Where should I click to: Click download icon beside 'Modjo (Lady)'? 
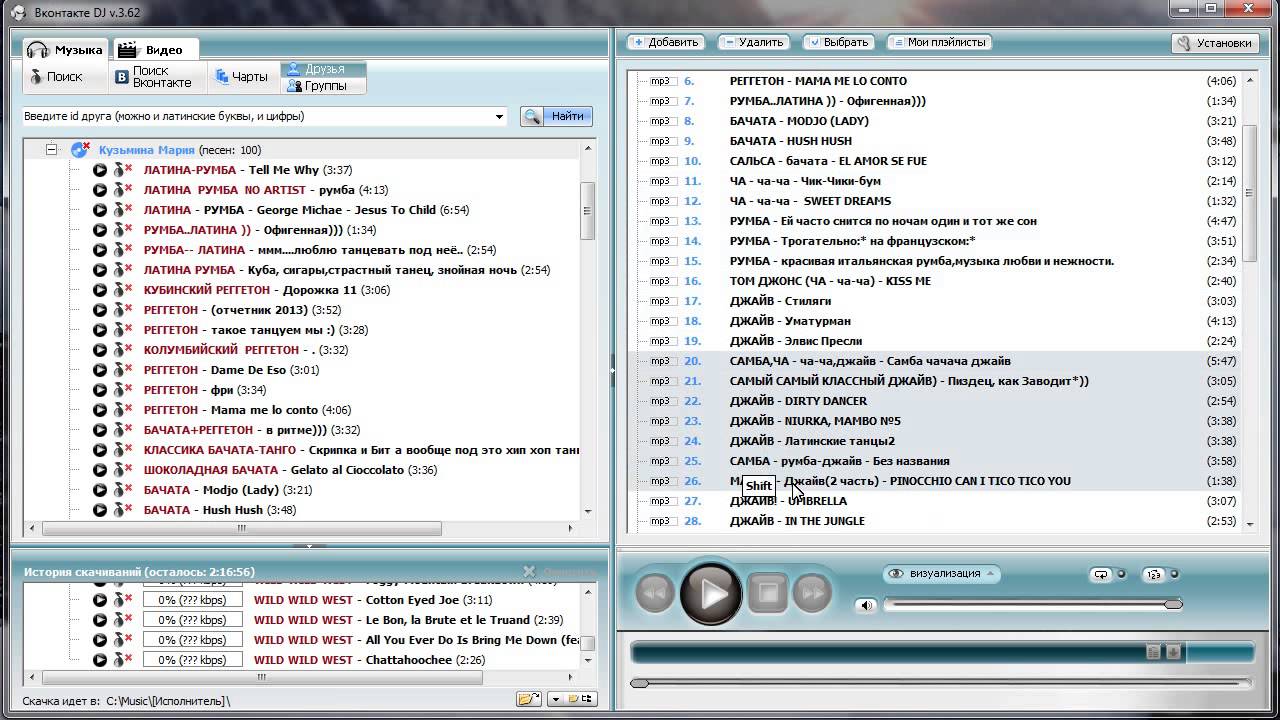tap(122, 490)
